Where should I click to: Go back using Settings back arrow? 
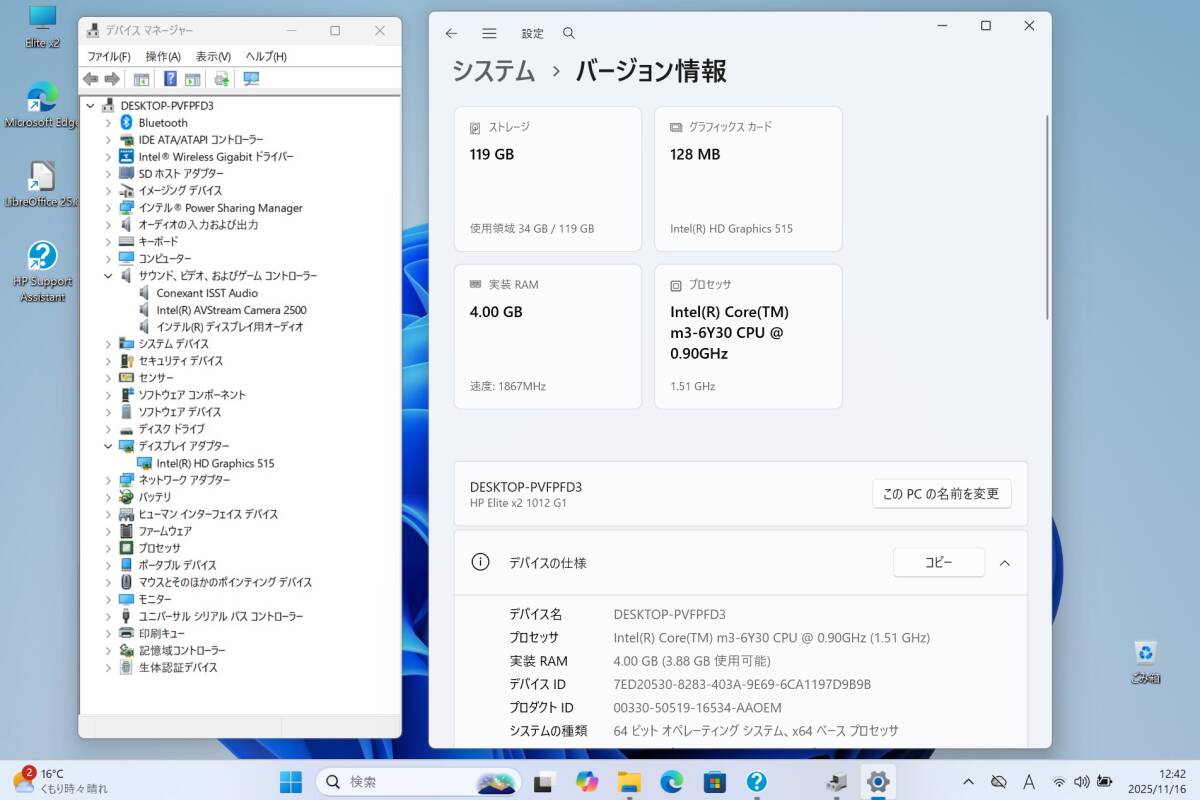[x=451, y=33]
